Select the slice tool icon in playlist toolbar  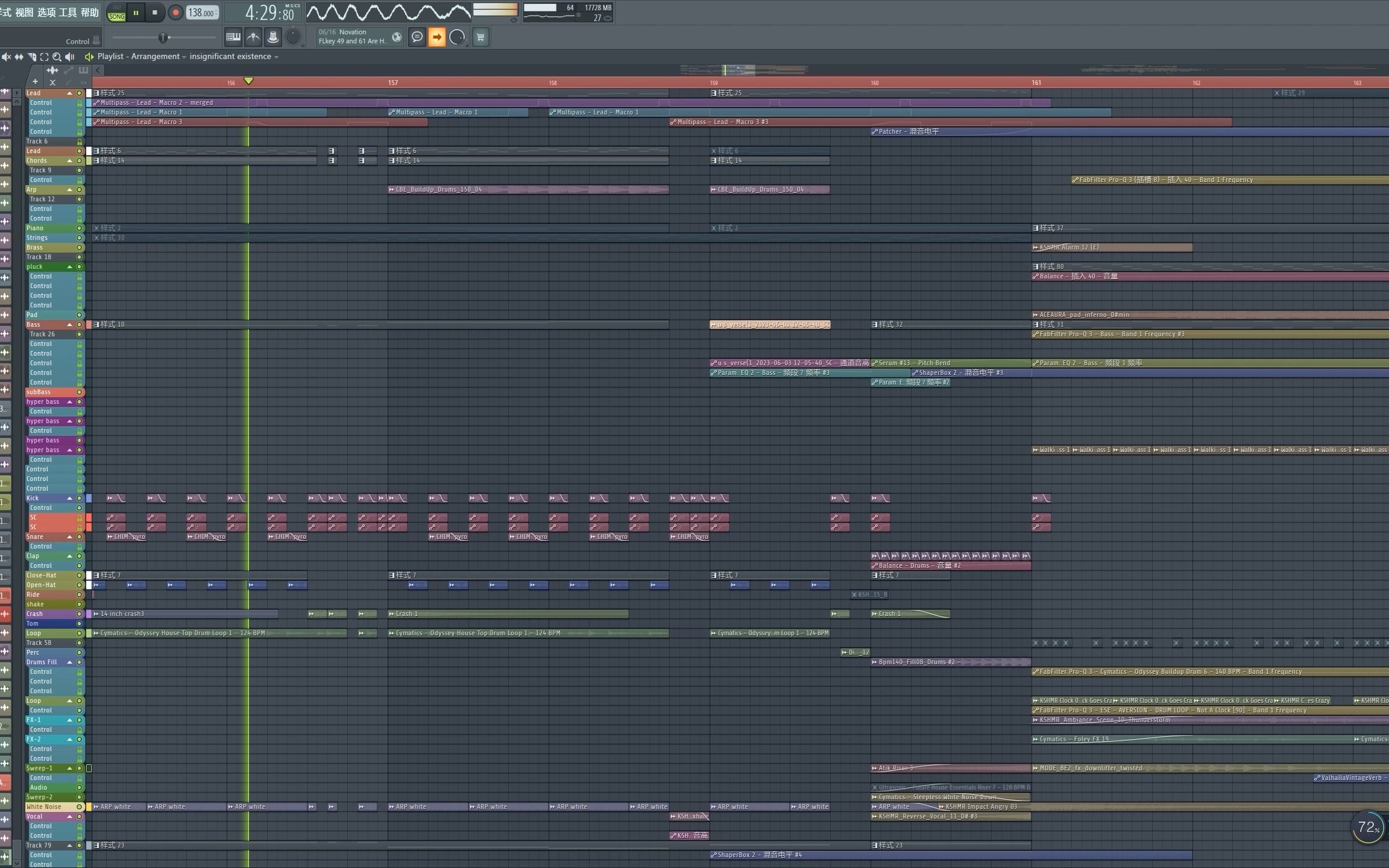coord(31,57)
